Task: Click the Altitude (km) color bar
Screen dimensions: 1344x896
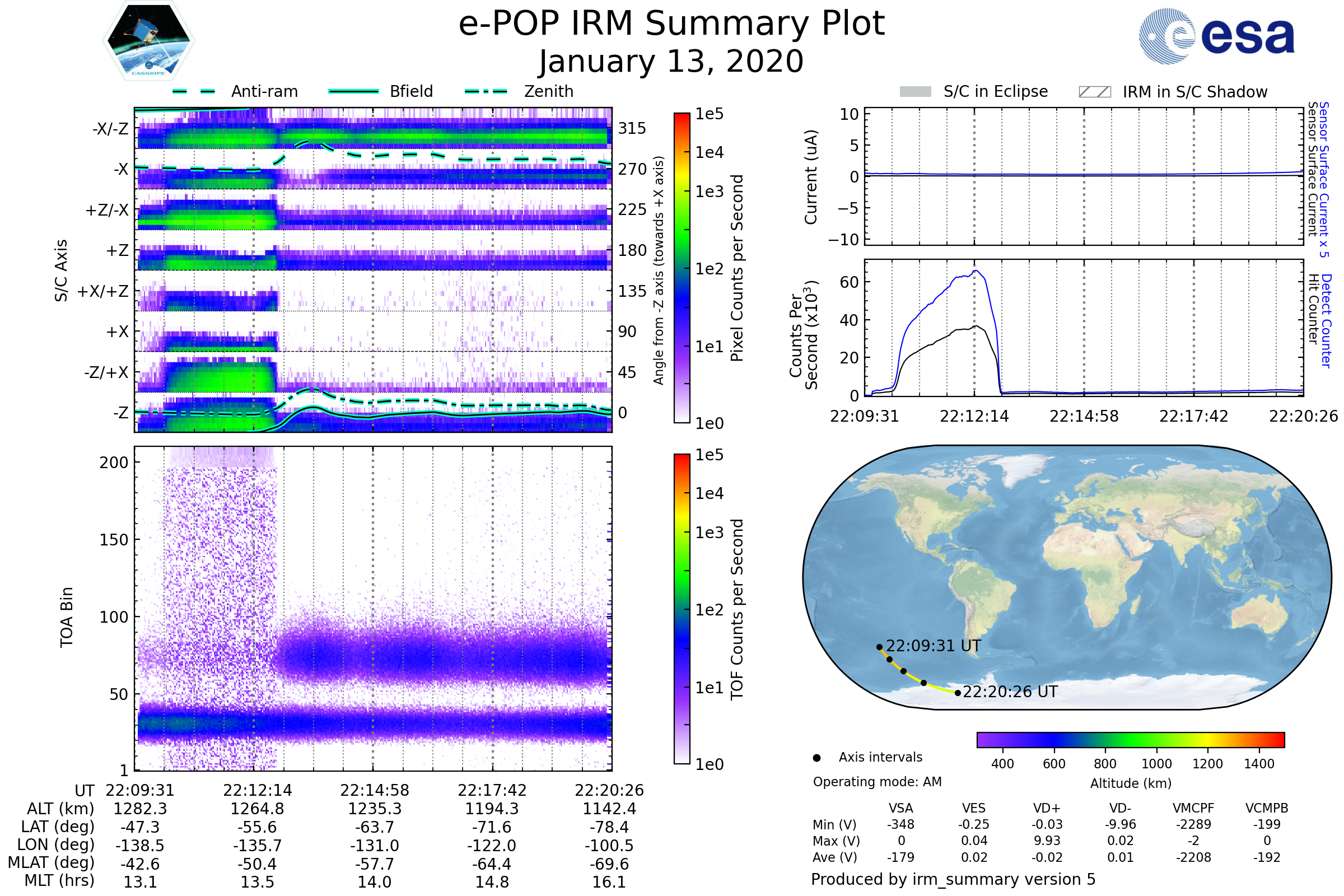Action: tap(1130, 739)
